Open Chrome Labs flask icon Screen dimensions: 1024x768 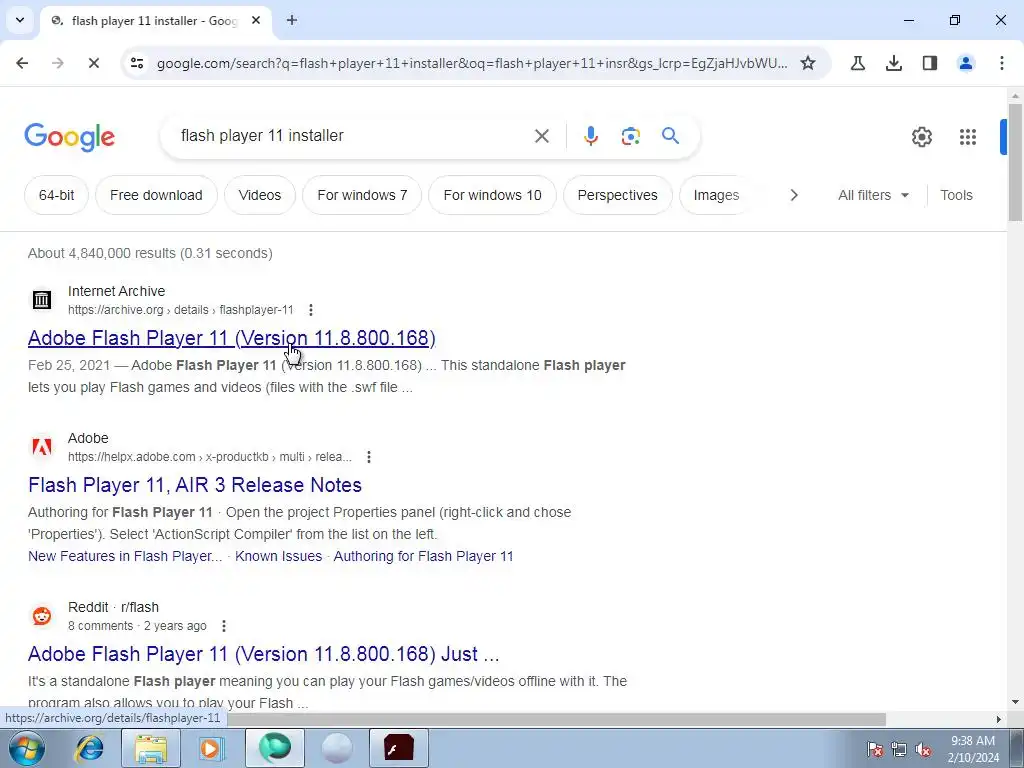[857, 63]
